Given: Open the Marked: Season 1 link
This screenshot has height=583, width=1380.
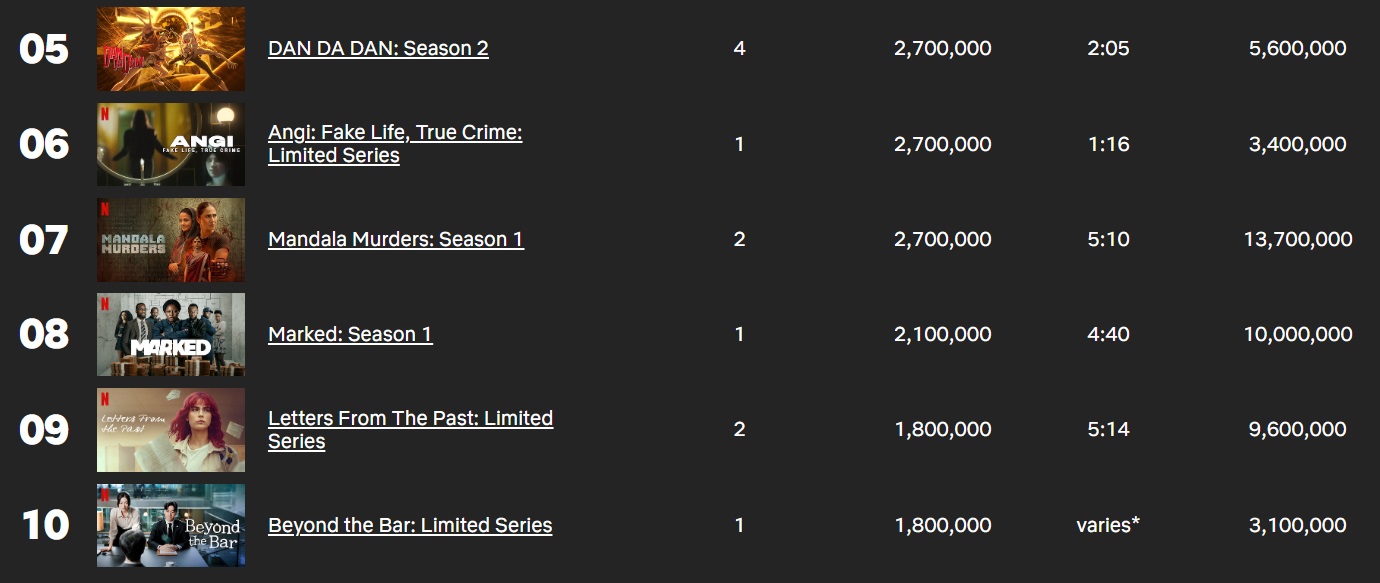Looking at the screenshot, I should 350,334.
